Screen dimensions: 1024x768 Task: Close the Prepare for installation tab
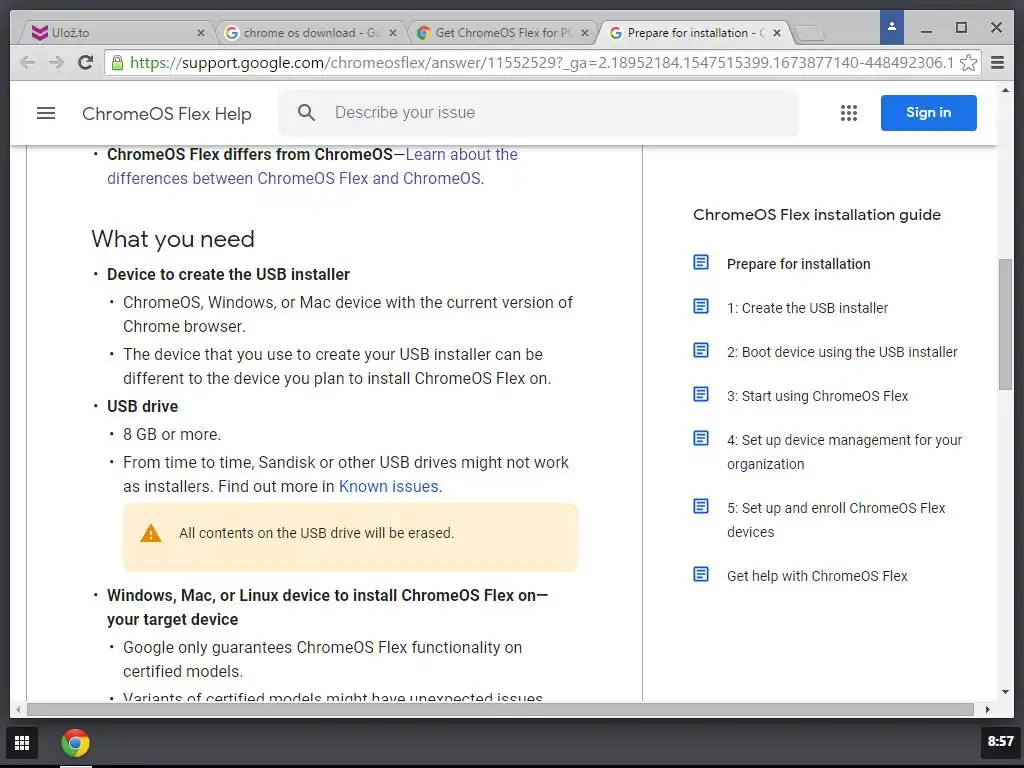tap(776, 33)
